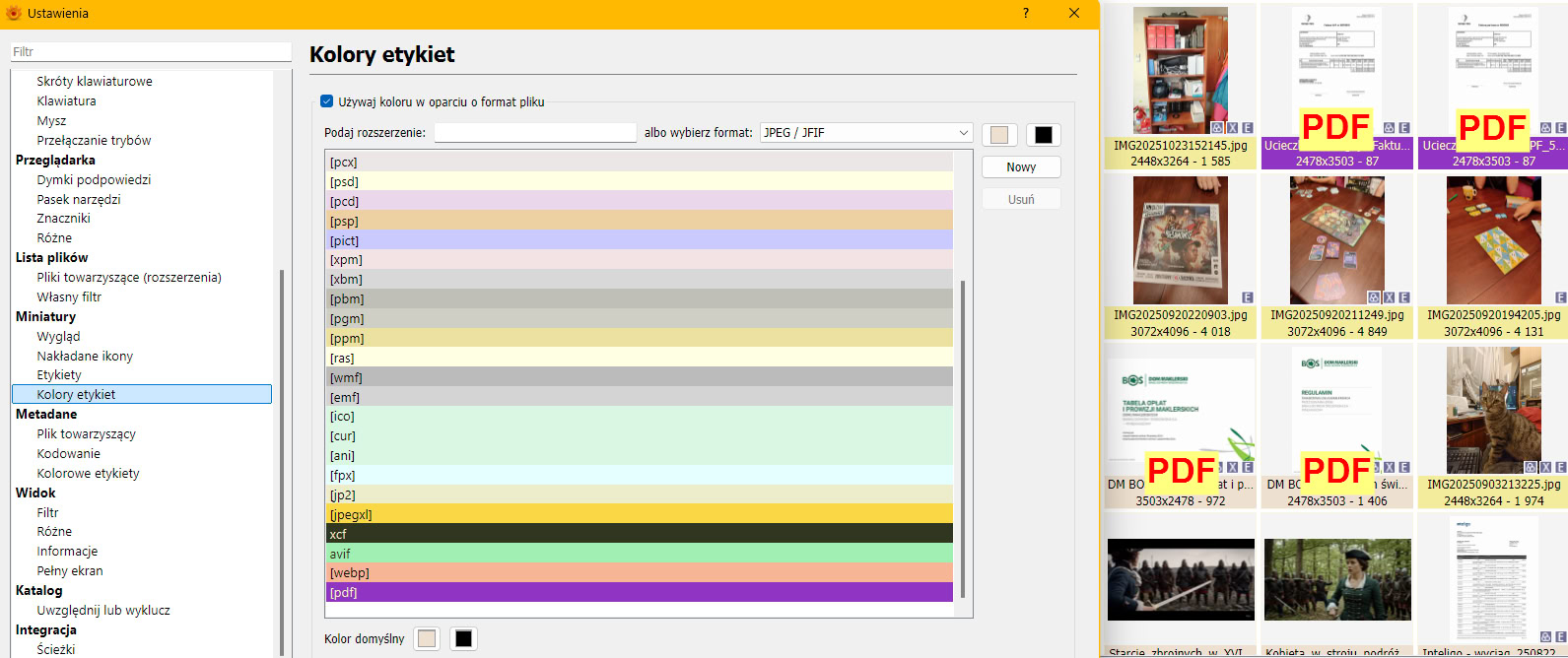Open the Kolorowe etykiety settings page
Screen dimensions: 1568x658
click(x=88, y=473)
